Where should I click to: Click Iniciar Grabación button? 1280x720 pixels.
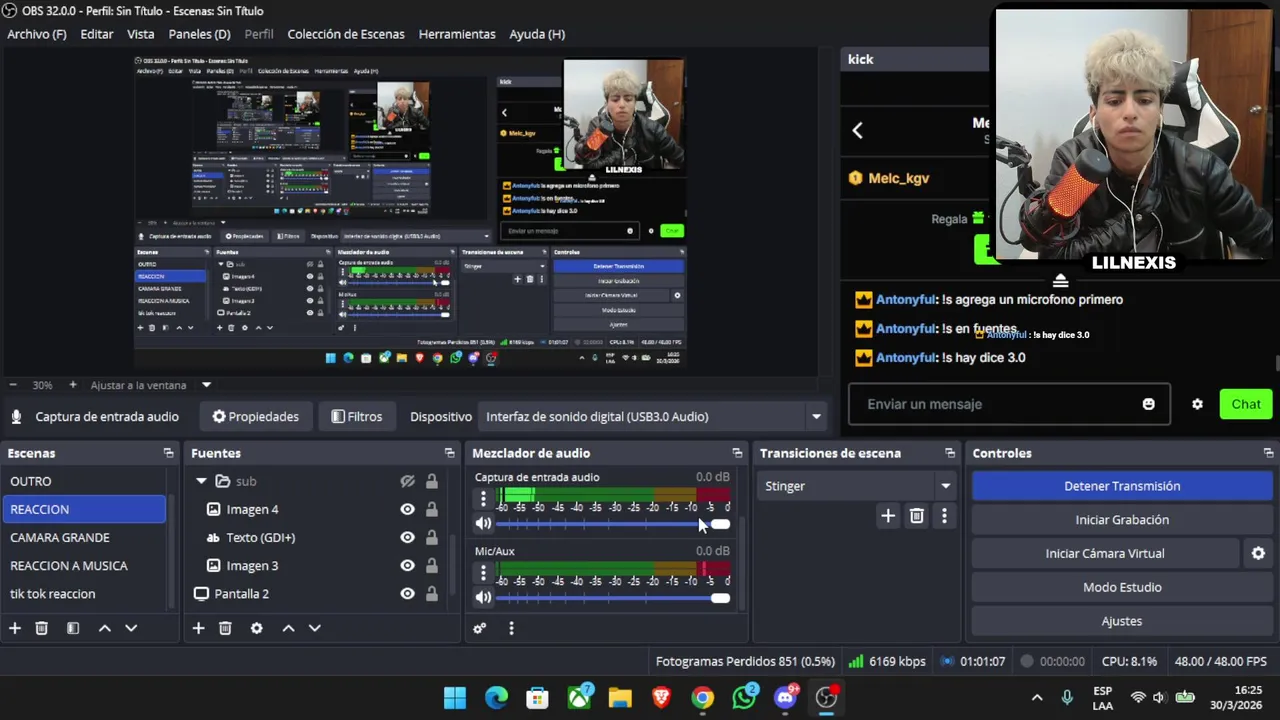click(1122, 520)
